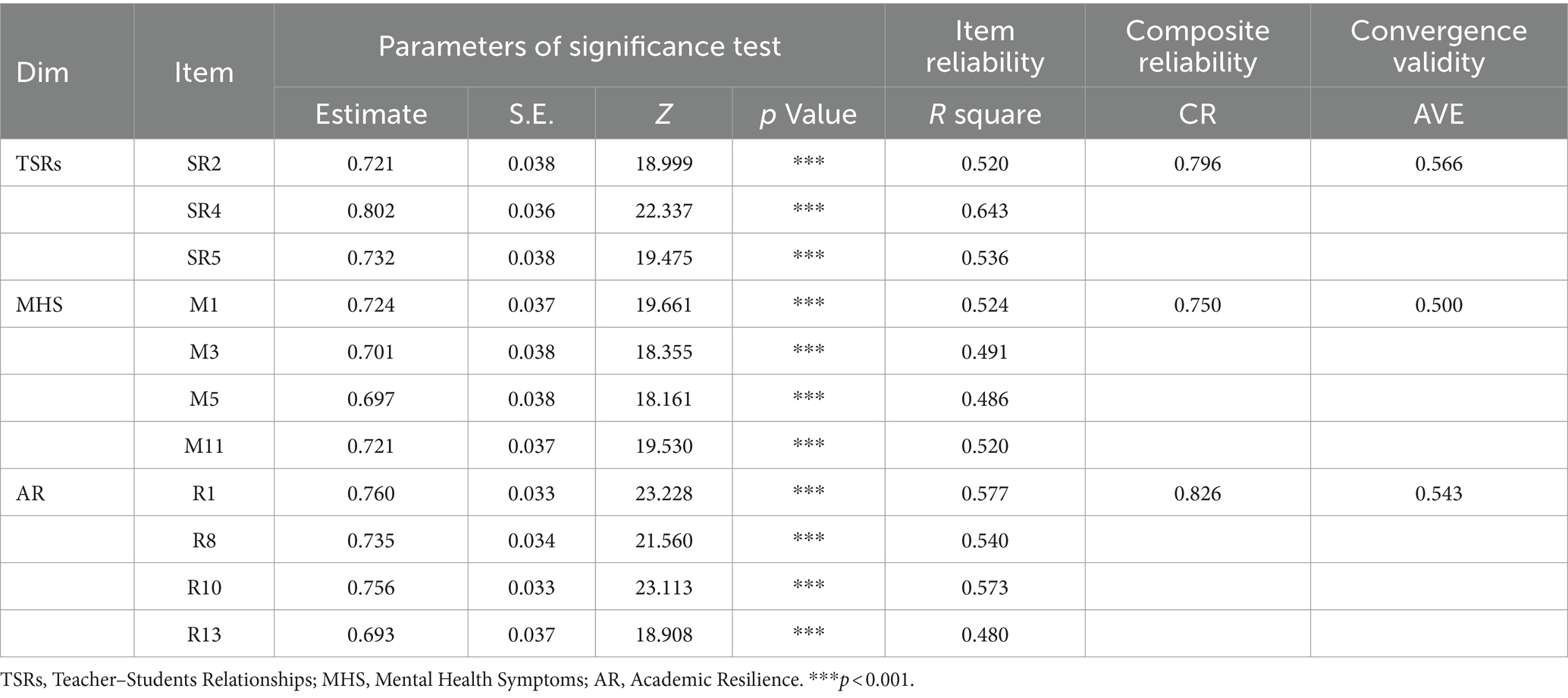Select the 0.826 CR value
This screenshot has width=1568, height=698.
(1197, 494)
